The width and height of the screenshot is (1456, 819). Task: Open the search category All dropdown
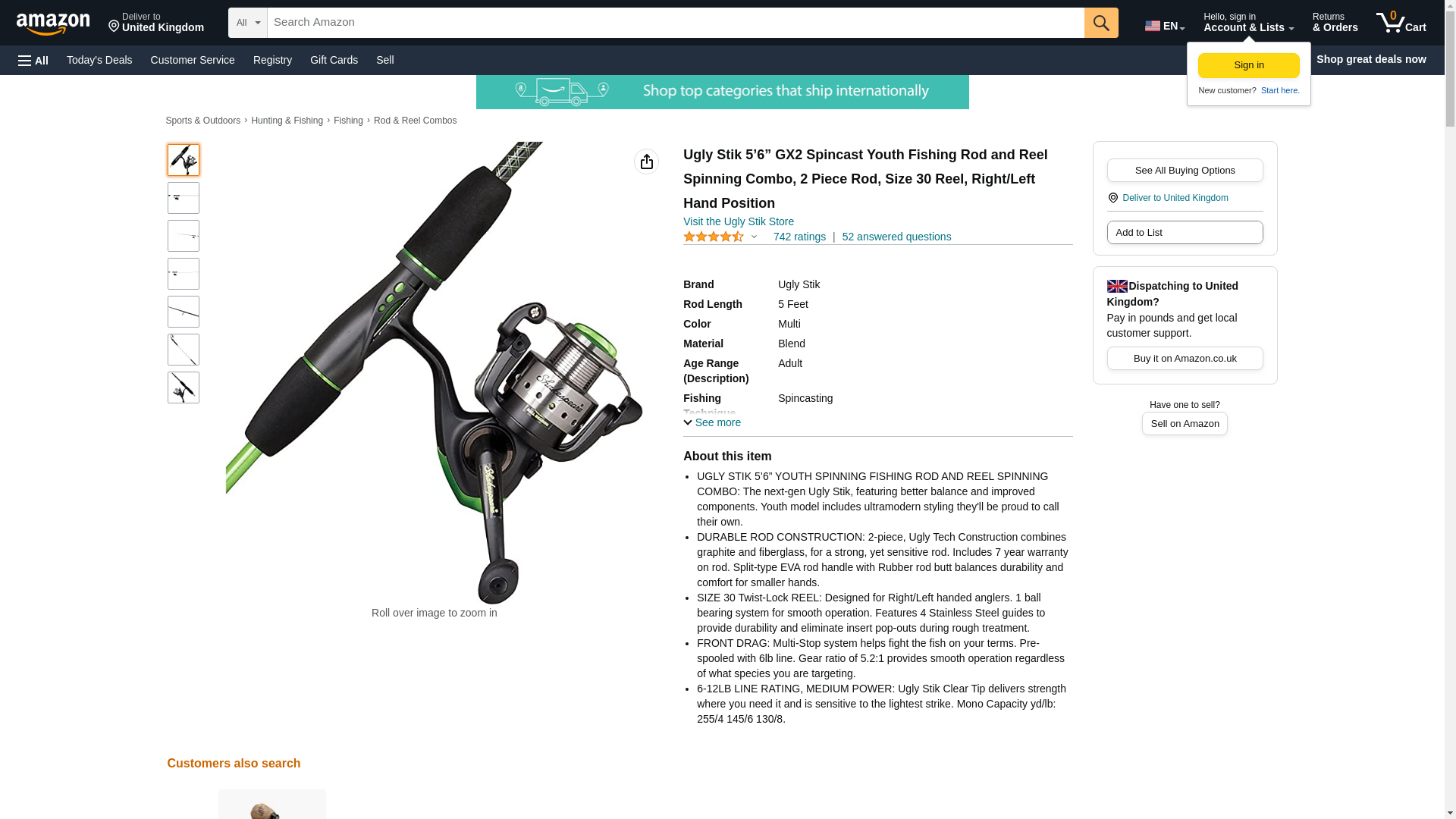pos(247,23)
